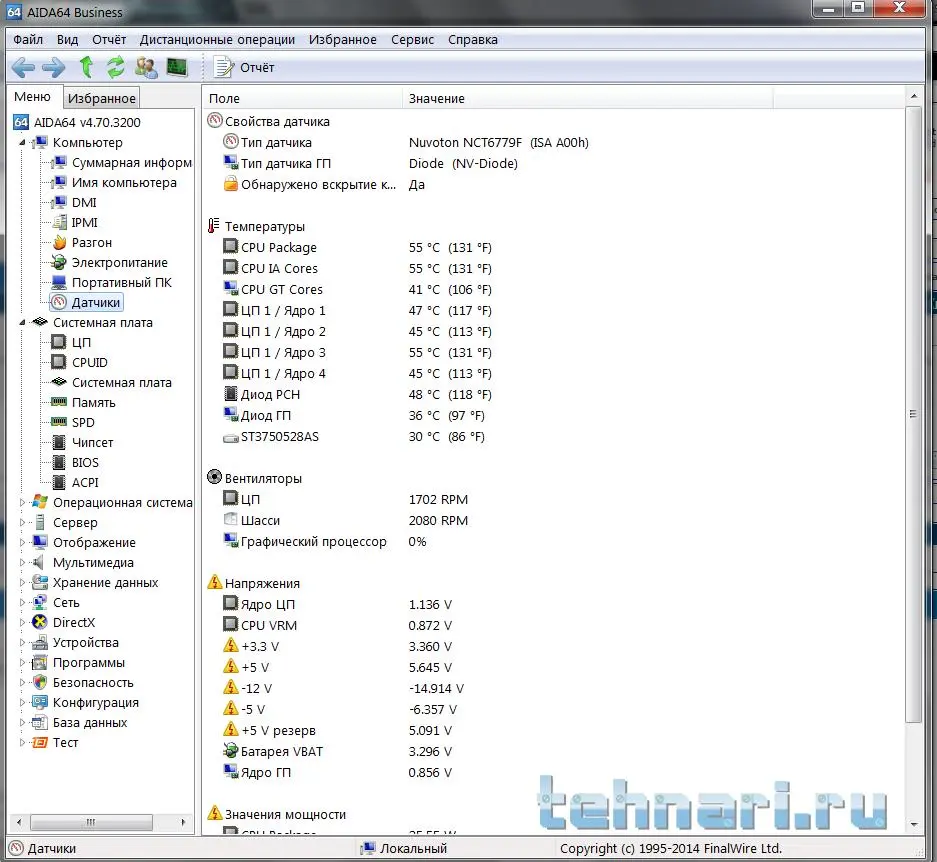This screenshot has width=937, height=862.
Task: Select the Батарея VBAT voltage row
Action: (553, 751)
